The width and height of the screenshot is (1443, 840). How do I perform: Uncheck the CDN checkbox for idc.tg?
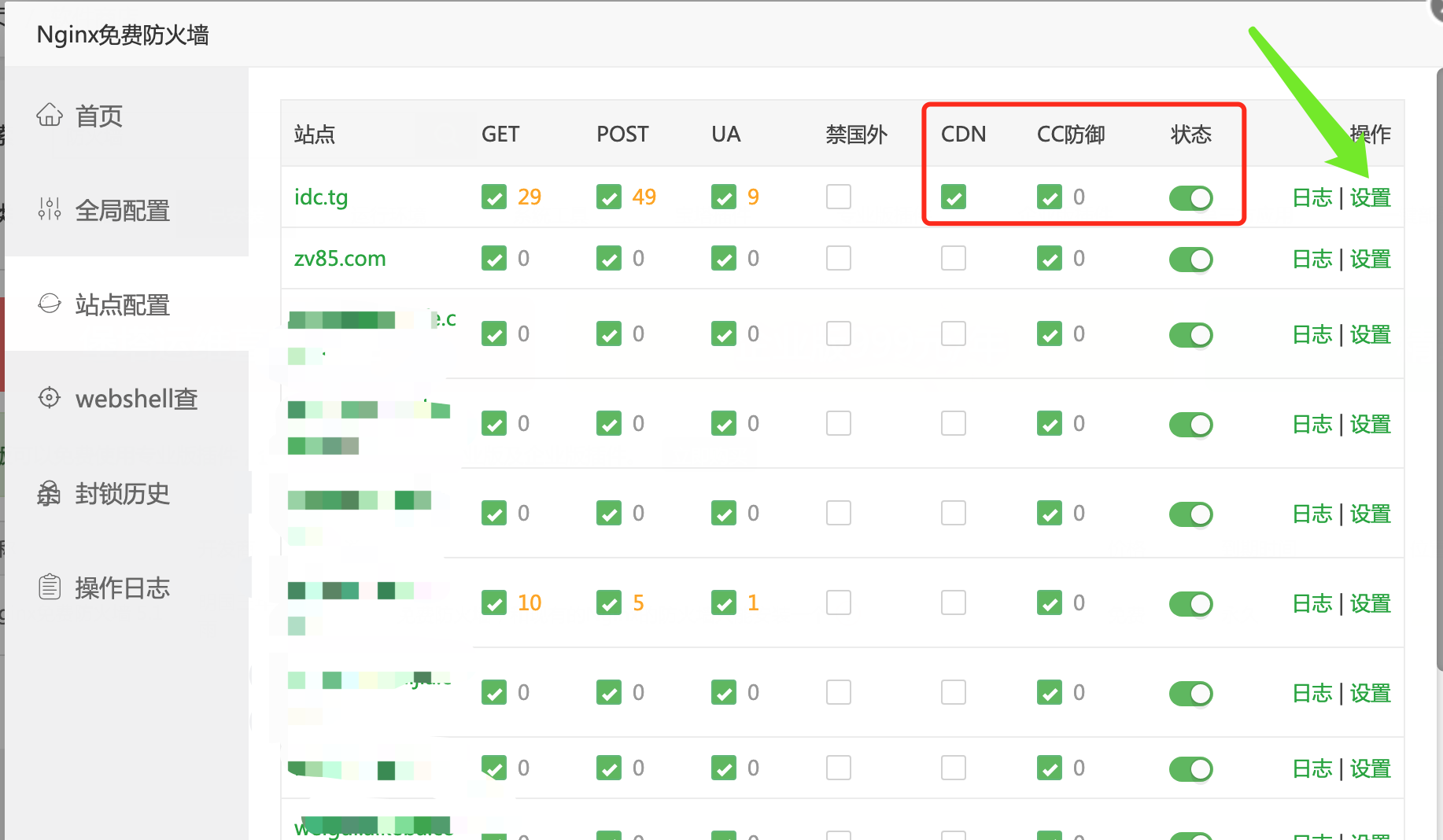tap(954, 197)
